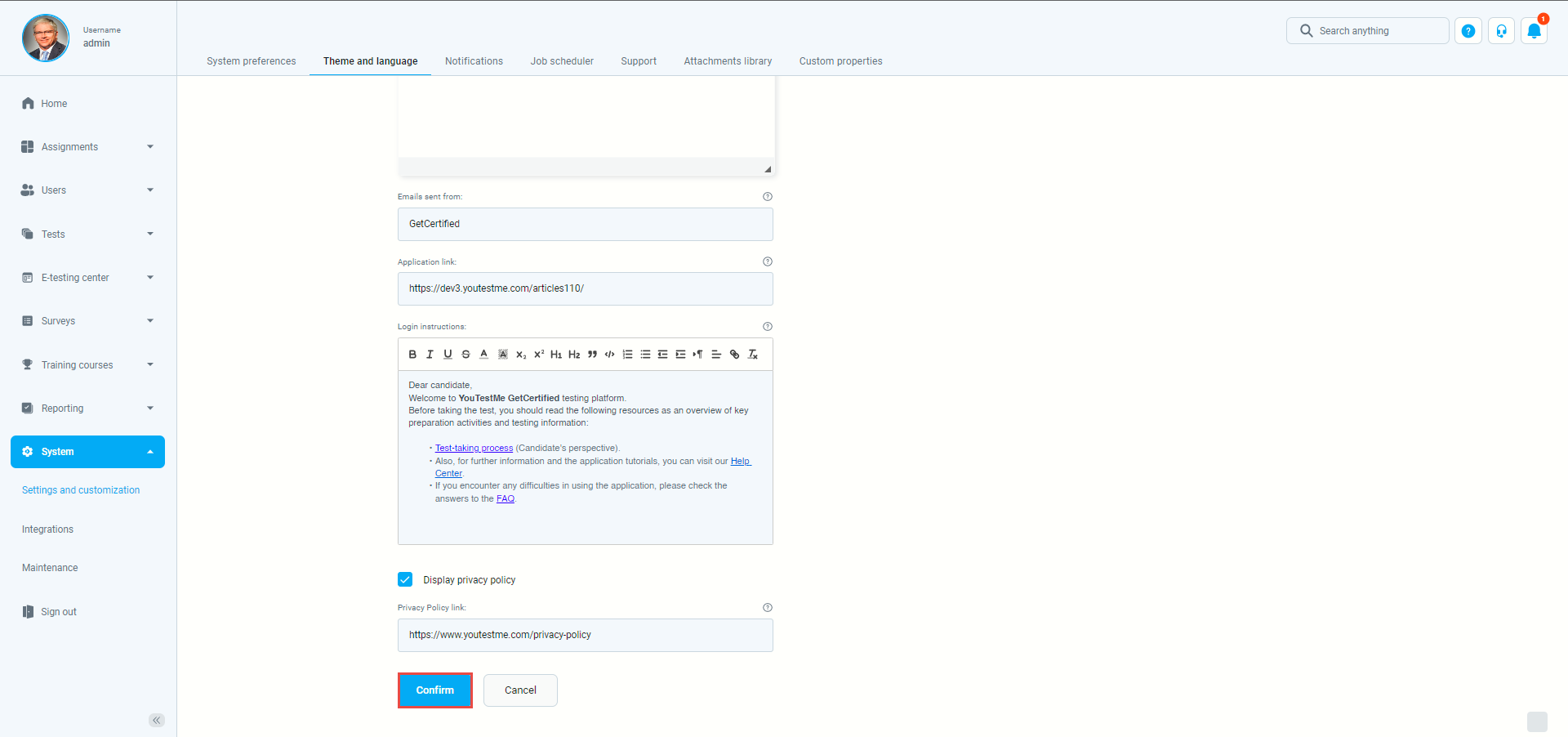
Task: Open the Custom properties tab
Action: coord(840,61)
